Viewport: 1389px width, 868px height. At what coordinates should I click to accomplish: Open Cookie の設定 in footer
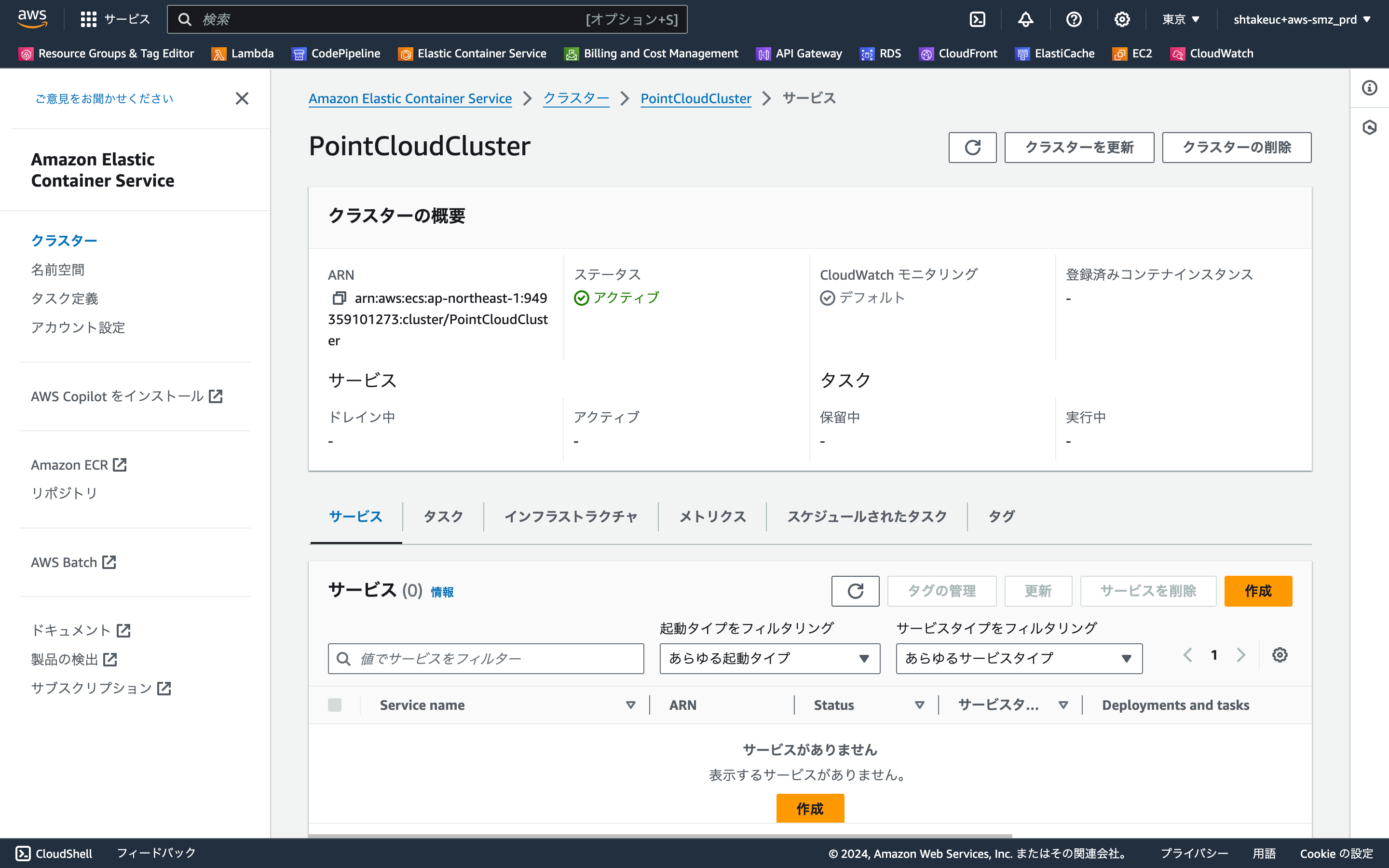1336,854
